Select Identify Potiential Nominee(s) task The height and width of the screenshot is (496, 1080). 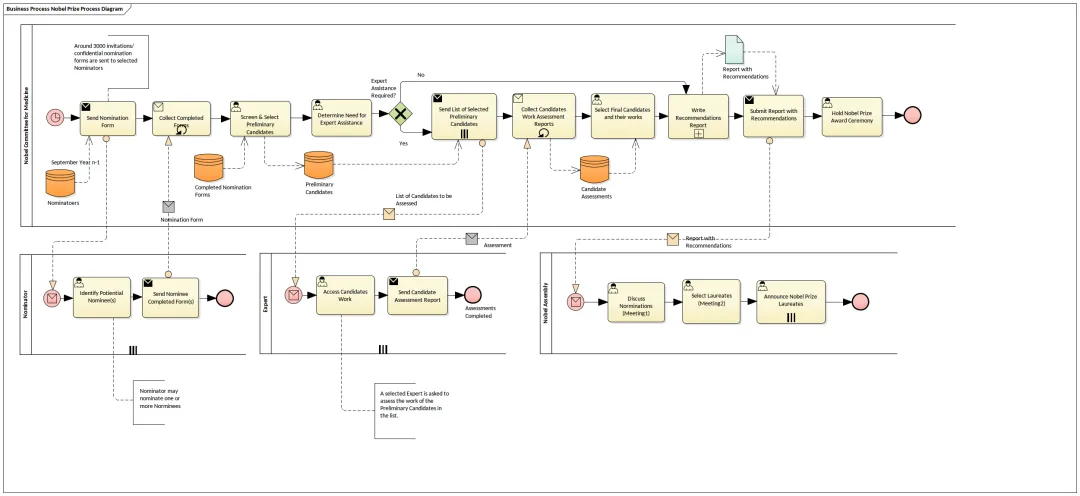[102, 296]
